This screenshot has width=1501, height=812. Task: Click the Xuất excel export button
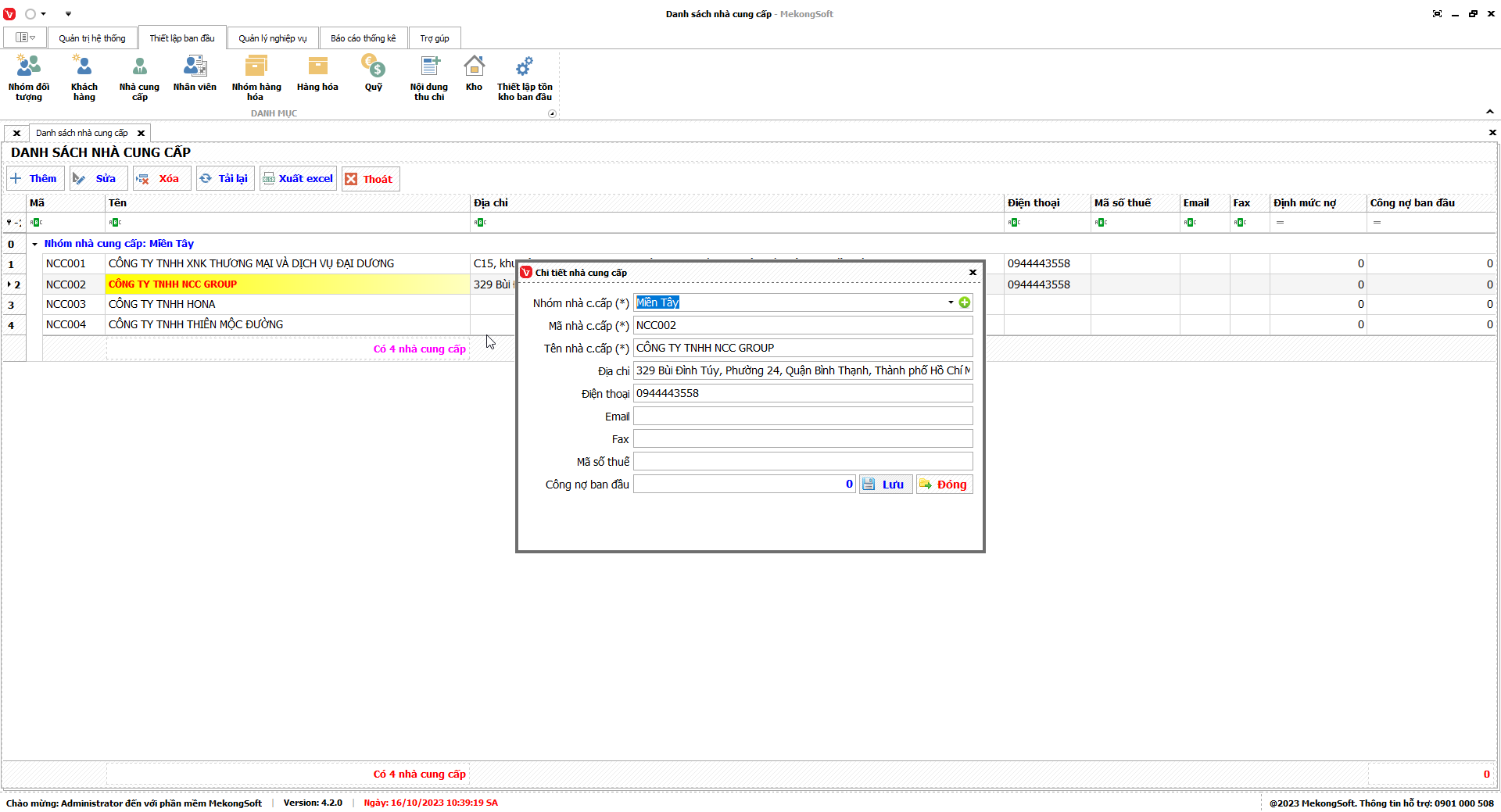[x=298, y=179]
